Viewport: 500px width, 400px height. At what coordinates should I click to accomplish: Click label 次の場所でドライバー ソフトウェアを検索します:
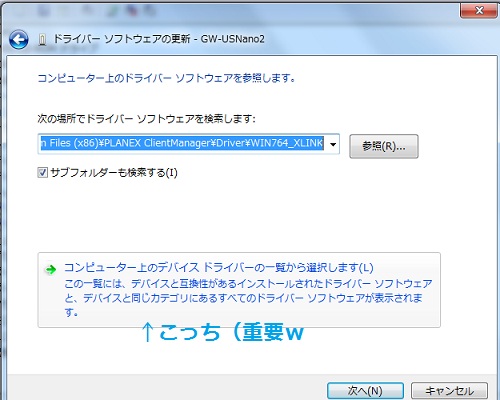click(146, 118)
